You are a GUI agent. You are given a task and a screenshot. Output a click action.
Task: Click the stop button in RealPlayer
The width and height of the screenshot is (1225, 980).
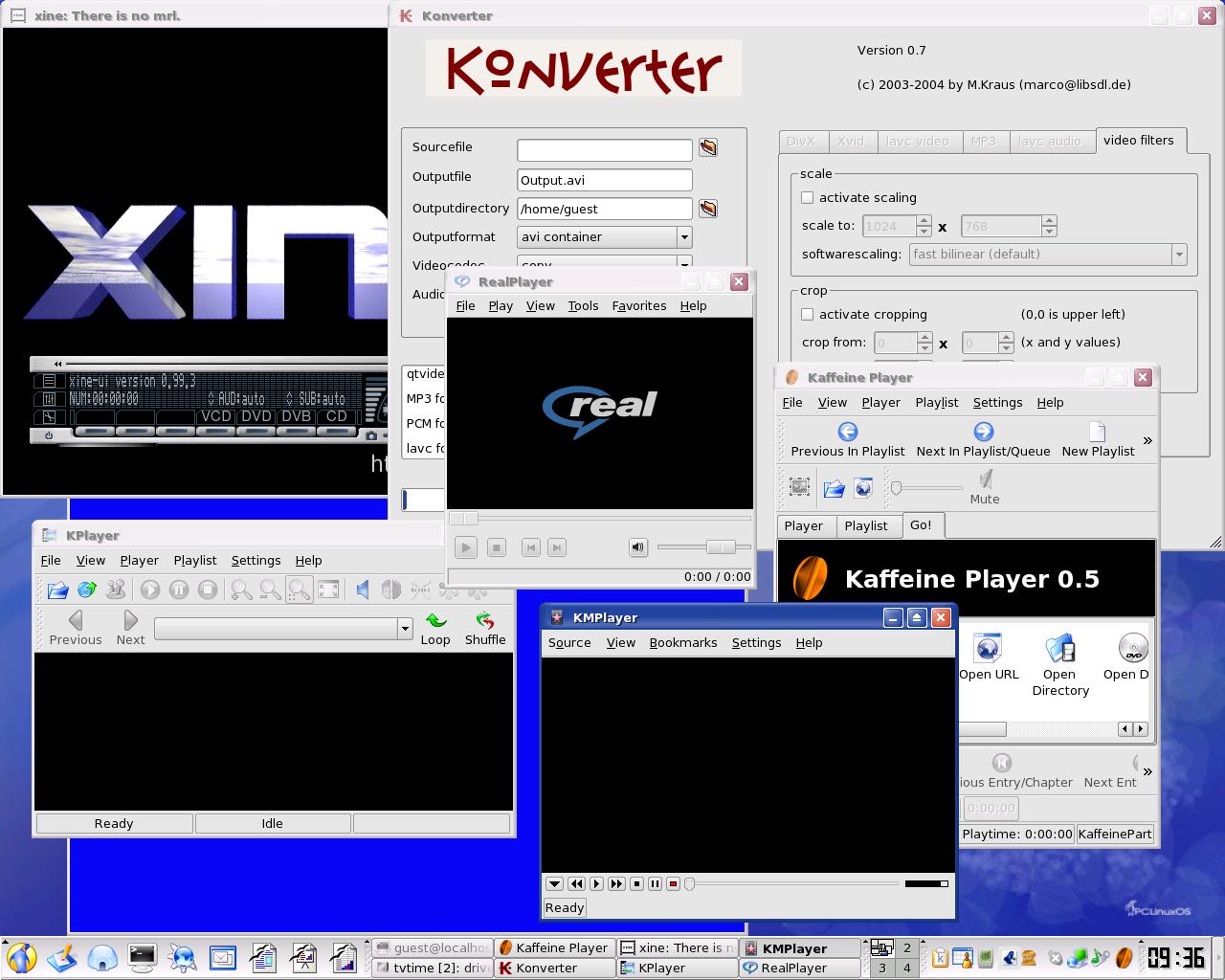[x=496, y=547]
